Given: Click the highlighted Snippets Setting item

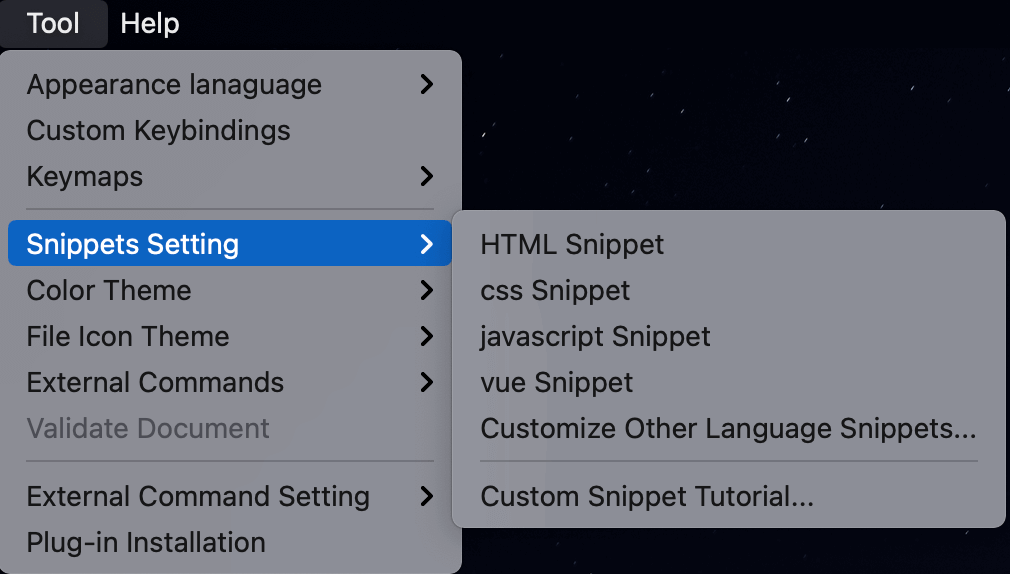Looking at the screenshot, I should tap(229, 244).
